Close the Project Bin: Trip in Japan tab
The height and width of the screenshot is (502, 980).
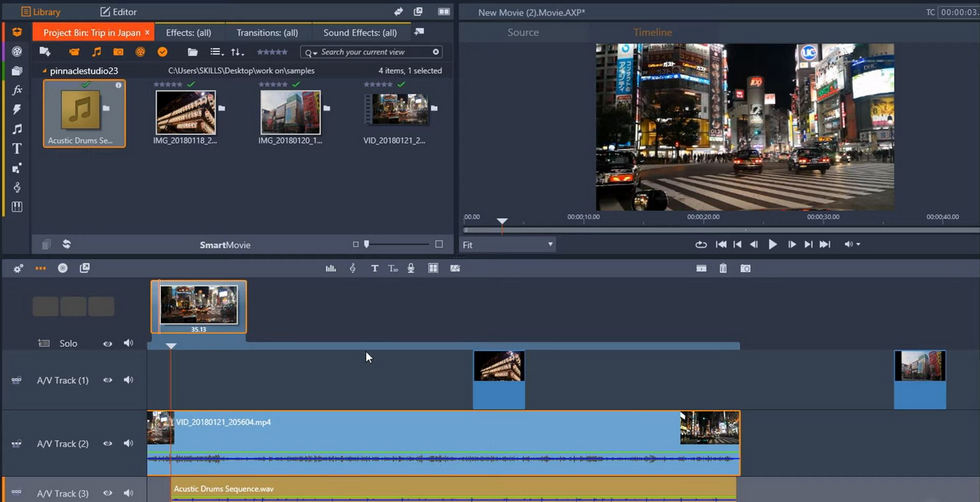point(148,33)
